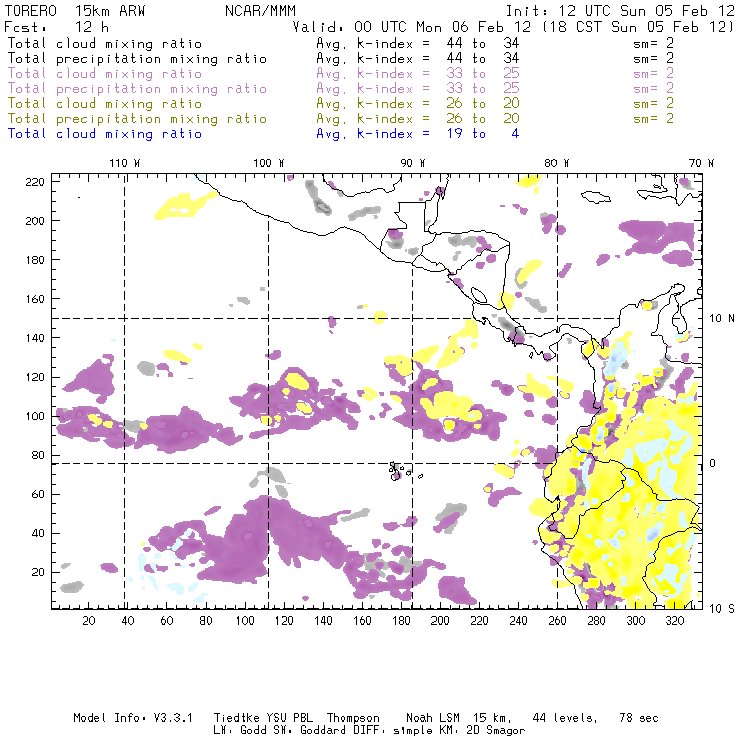Click "Init: 12 UTC Sun 05 Feb 12" text
This screenshot has height=740, width=740.
tap(620, 11)
